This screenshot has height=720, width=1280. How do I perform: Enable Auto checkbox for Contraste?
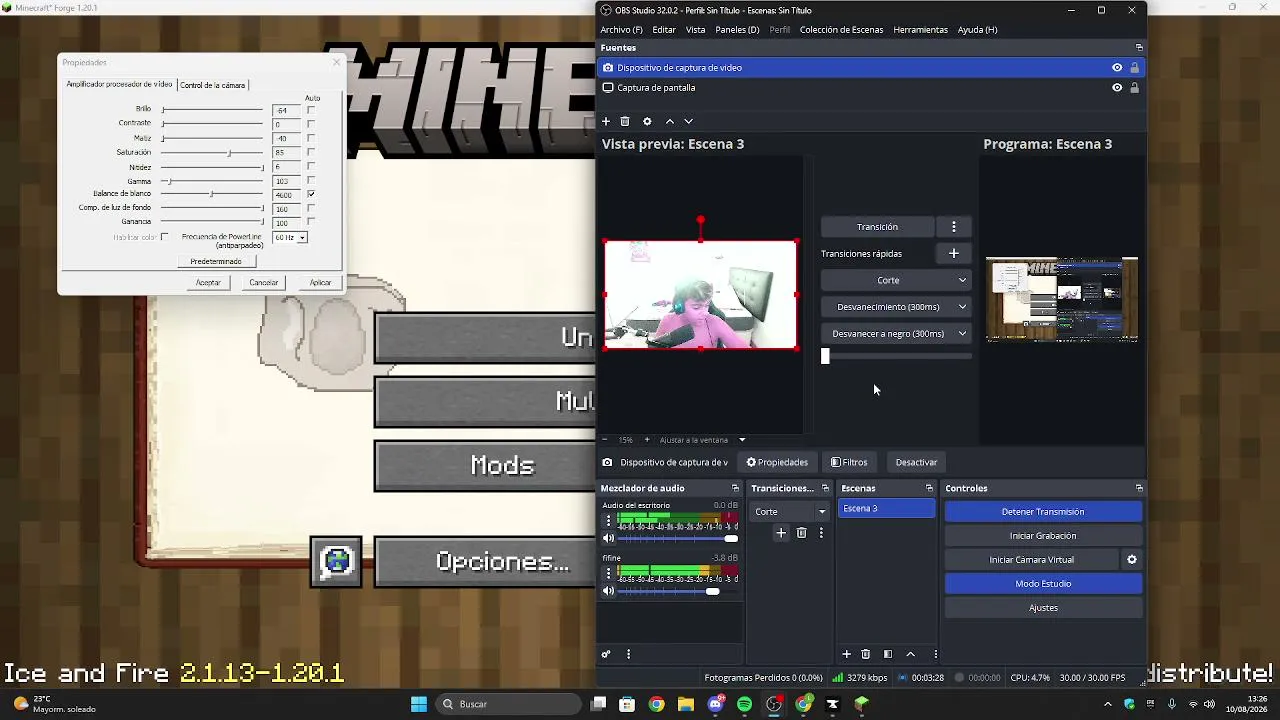[x=311, y=124]
